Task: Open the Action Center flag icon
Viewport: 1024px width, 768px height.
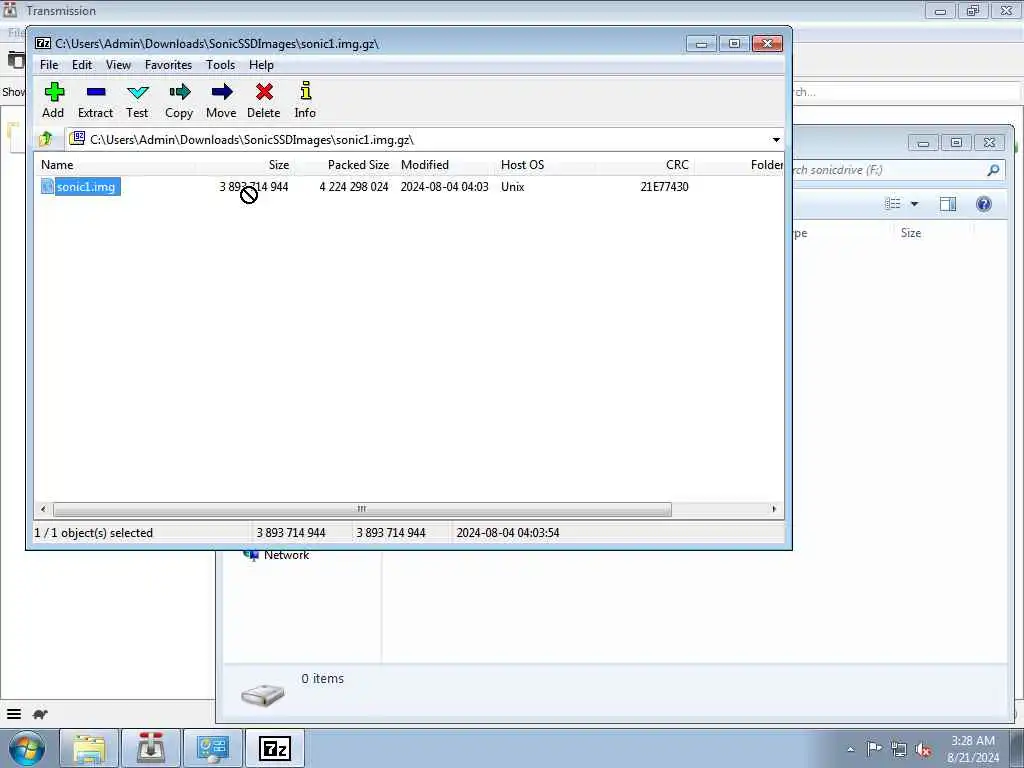Action: pos(874,749)
